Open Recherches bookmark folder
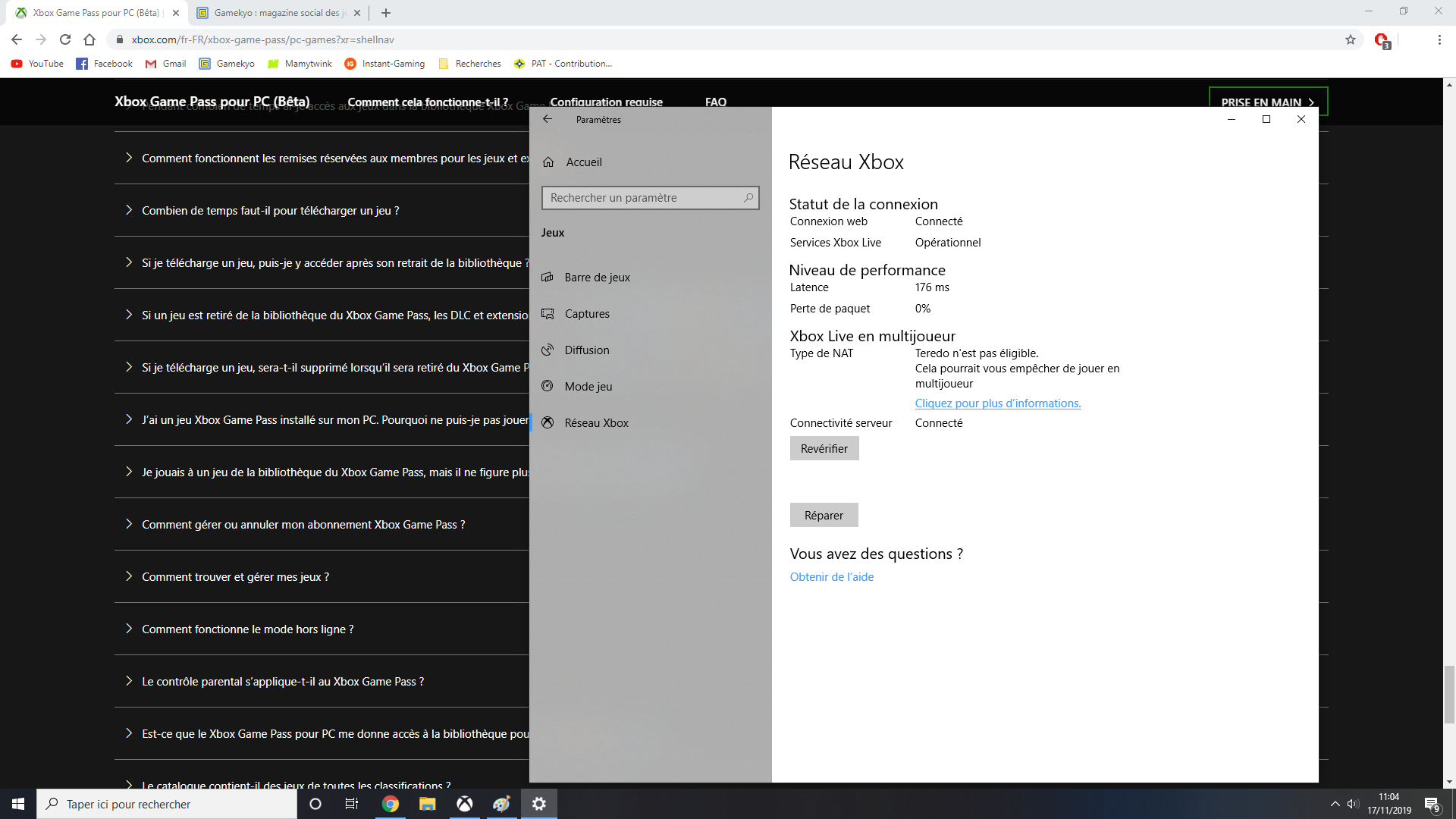Image resolution: width=1456 pixels, height=819 pixels. 469,64
